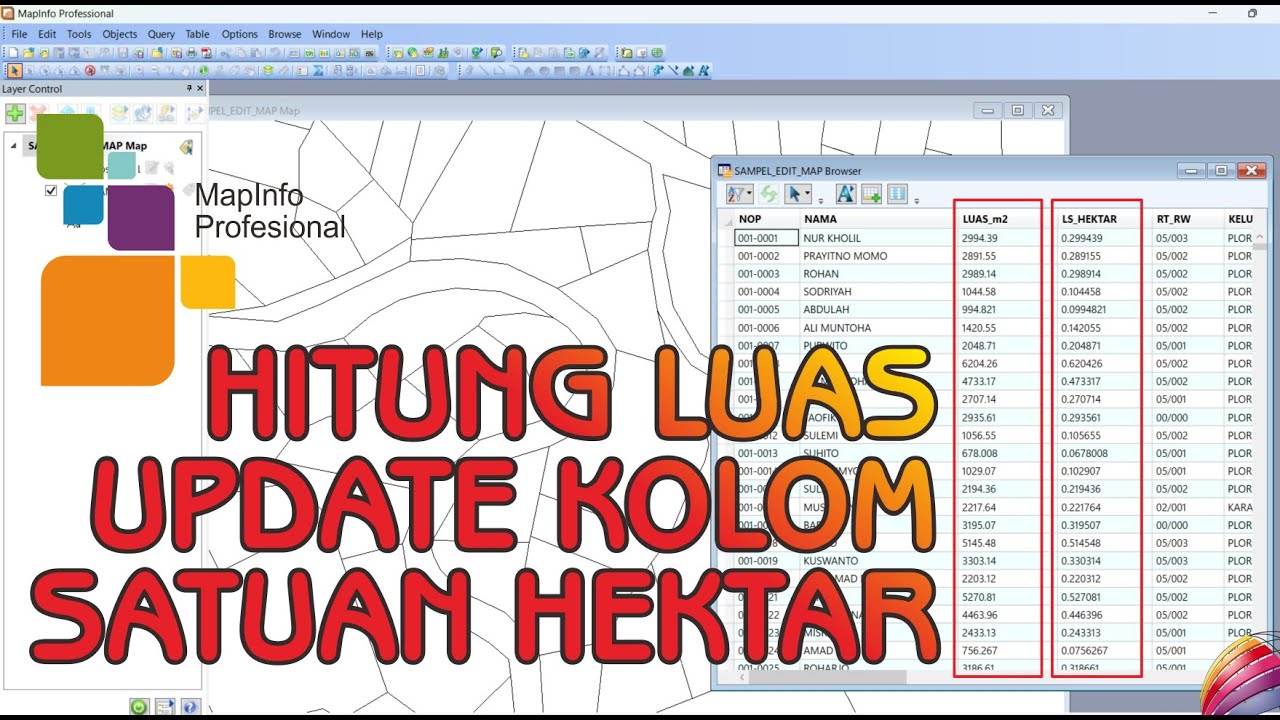The width and height of the screenshot is (1280, 720).
Task: Click the Export to PDF icon
Action: point(207,52)
